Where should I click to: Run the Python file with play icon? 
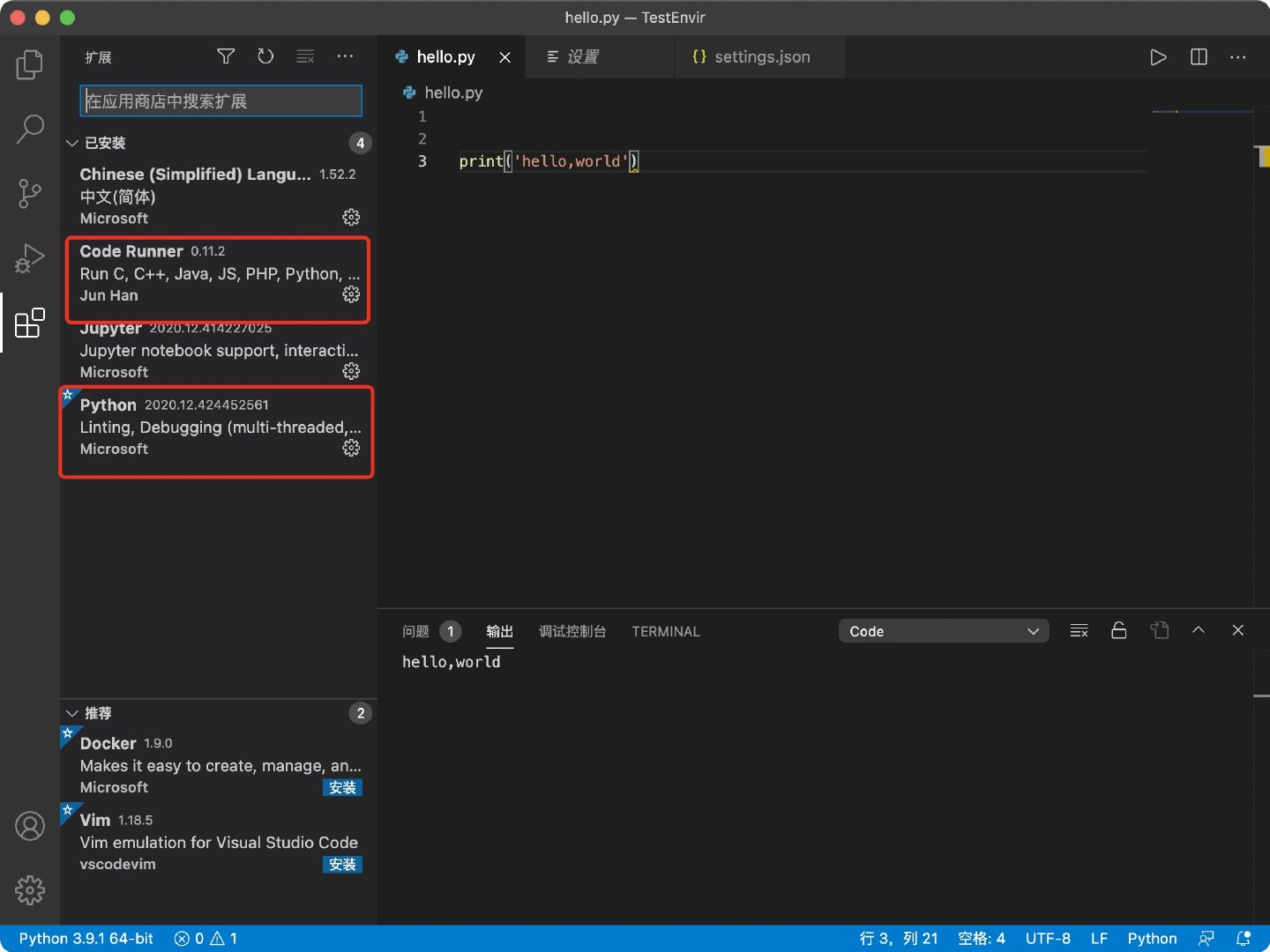pyautogui.click(x=1158, y=57)
